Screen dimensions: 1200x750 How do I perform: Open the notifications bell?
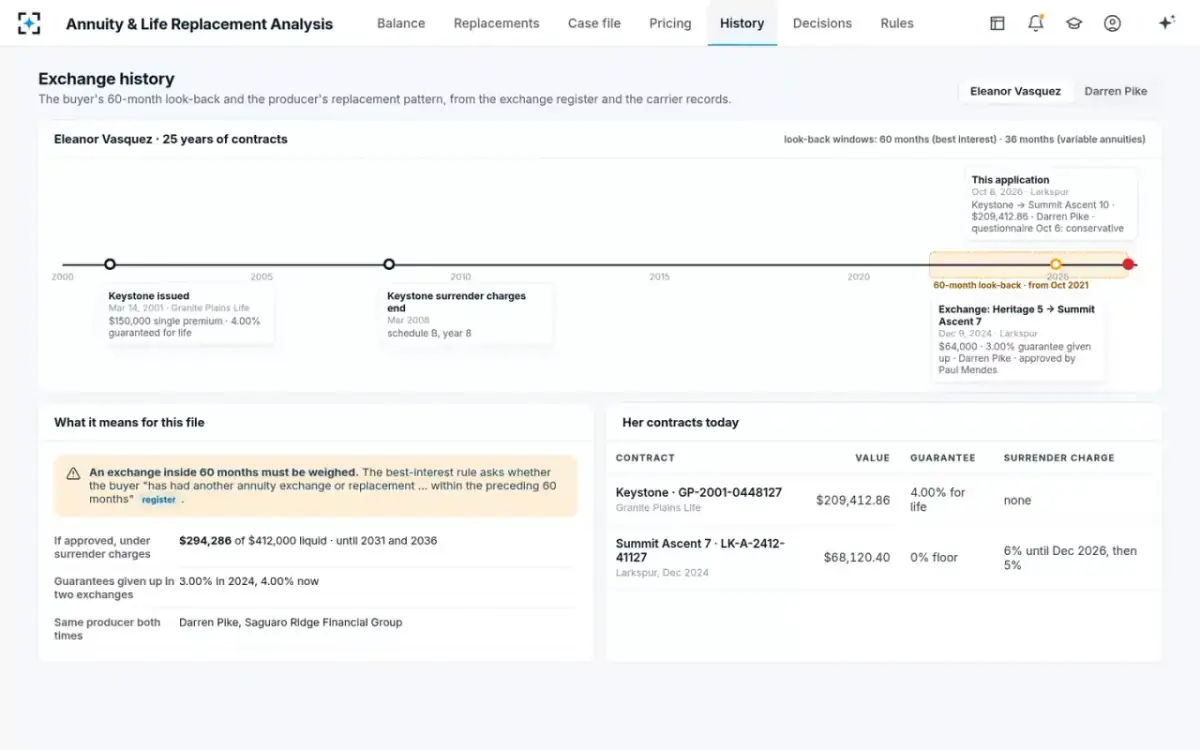(x=1036, y=23)
